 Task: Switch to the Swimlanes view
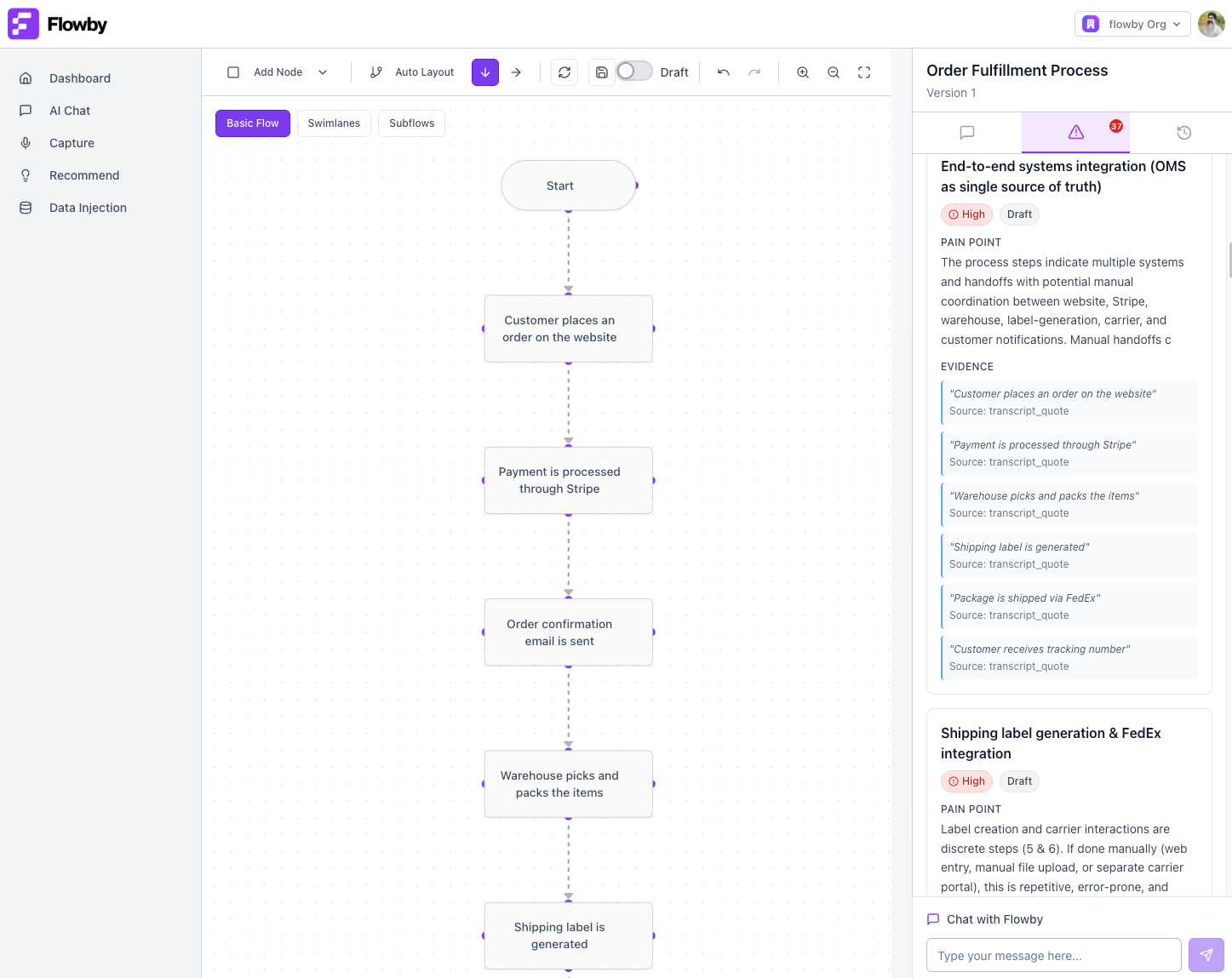[334, 123]
